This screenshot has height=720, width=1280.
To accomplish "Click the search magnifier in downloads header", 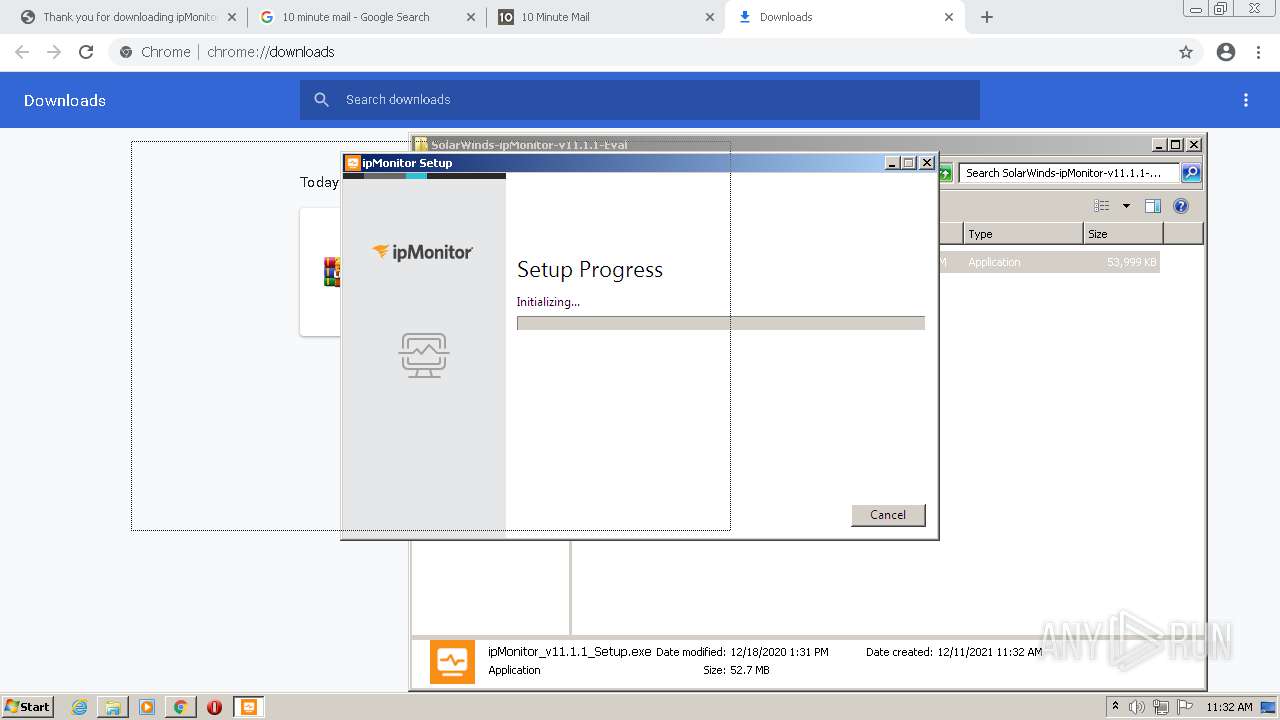I will coord(321,100).
